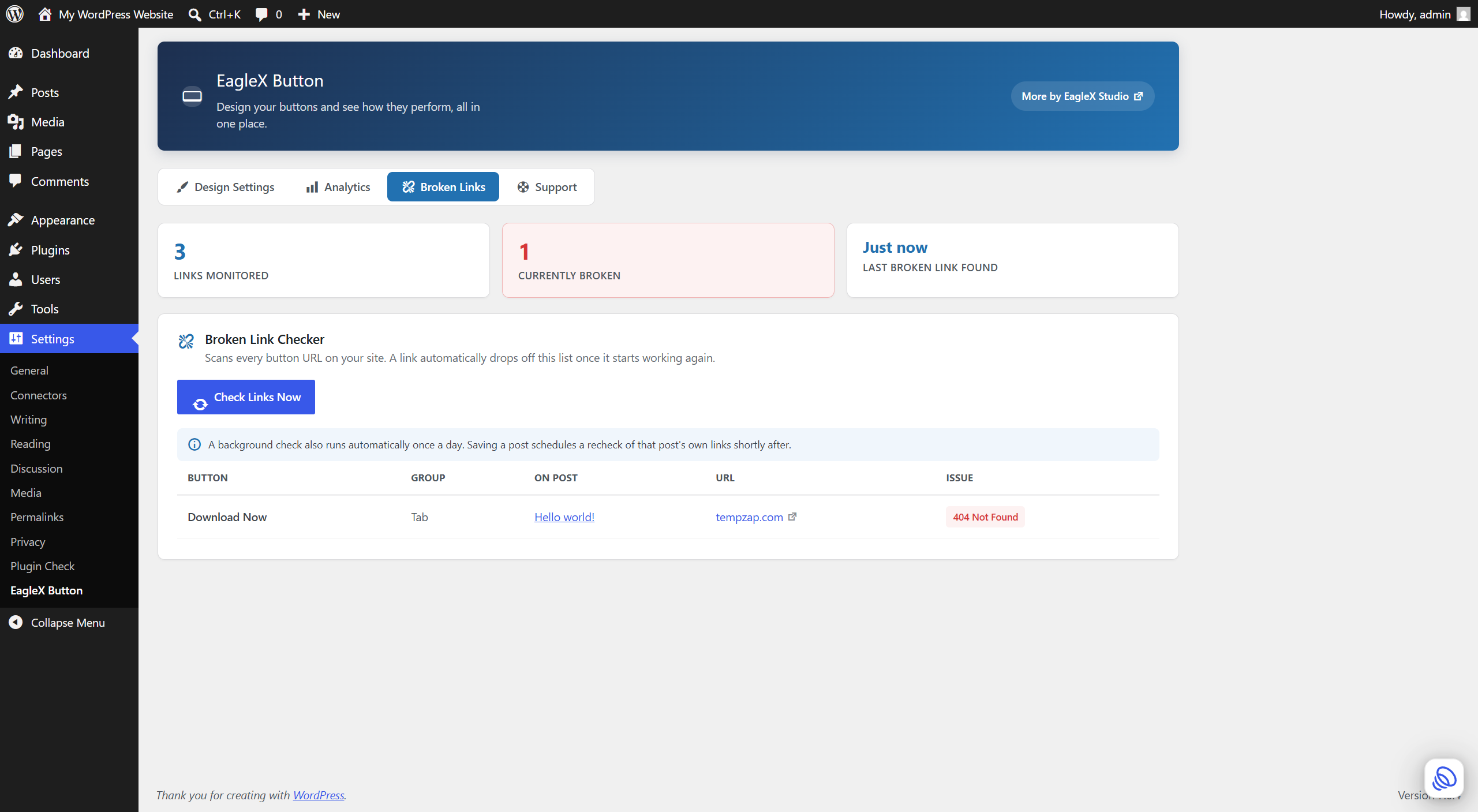Open Writing settings submenu
1478x812 pixels.
pyautogui.click(x=29, y=420)
